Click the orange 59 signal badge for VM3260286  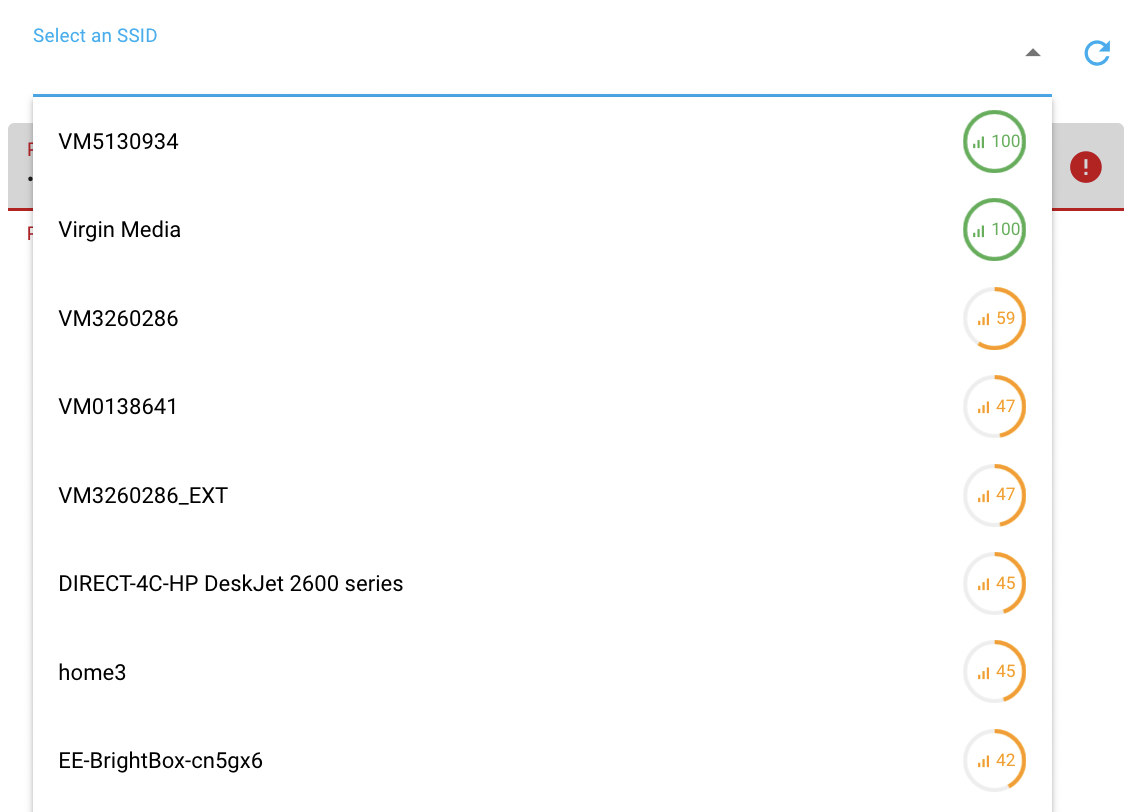coord(994,318)
